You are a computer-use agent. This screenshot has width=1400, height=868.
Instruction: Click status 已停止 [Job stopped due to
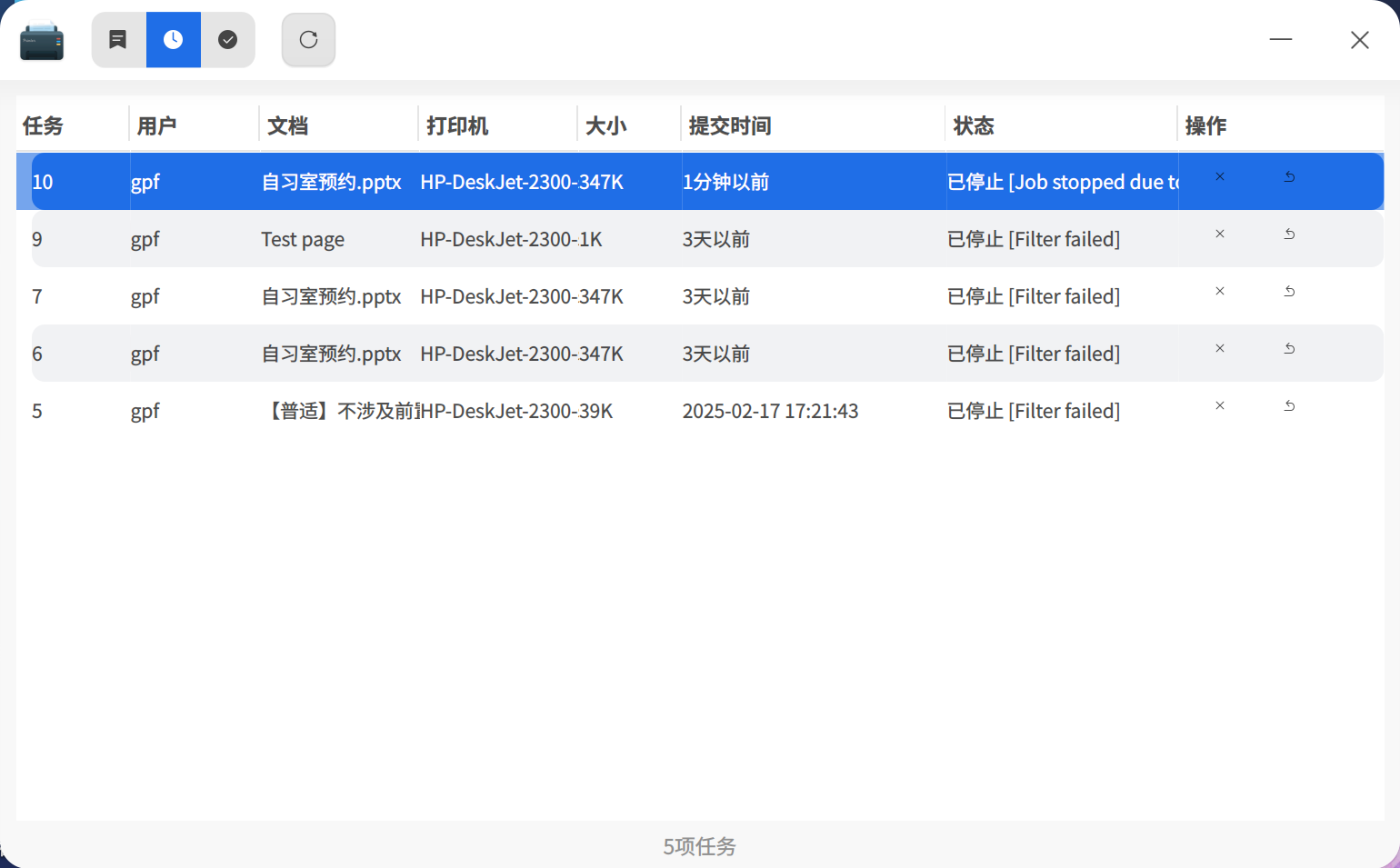1063,182
